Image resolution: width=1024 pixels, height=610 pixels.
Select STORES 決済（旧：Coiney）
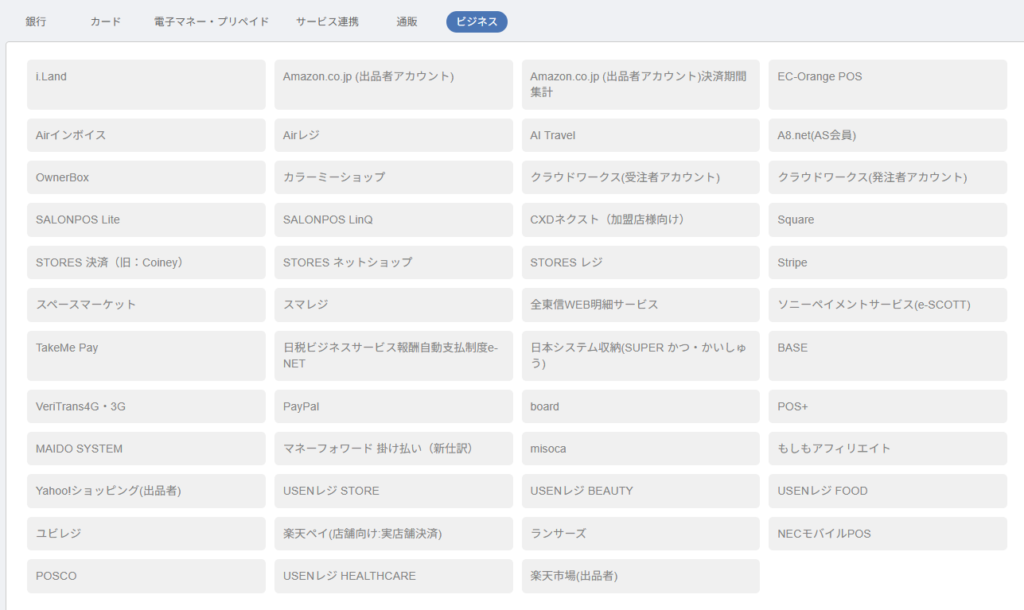(146, 263)
